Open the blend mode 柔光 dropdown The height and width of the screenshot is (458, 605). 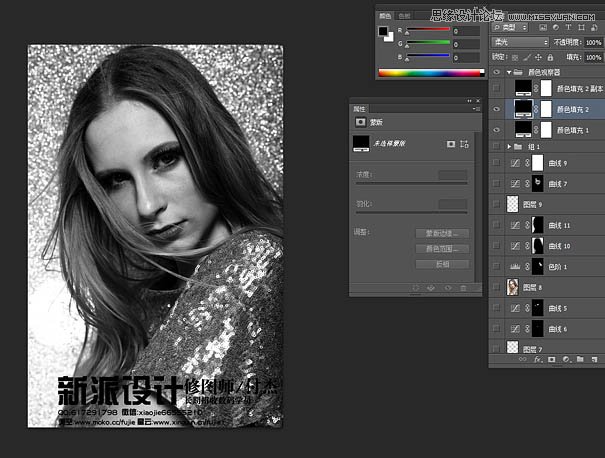click(x=520, y=42)
